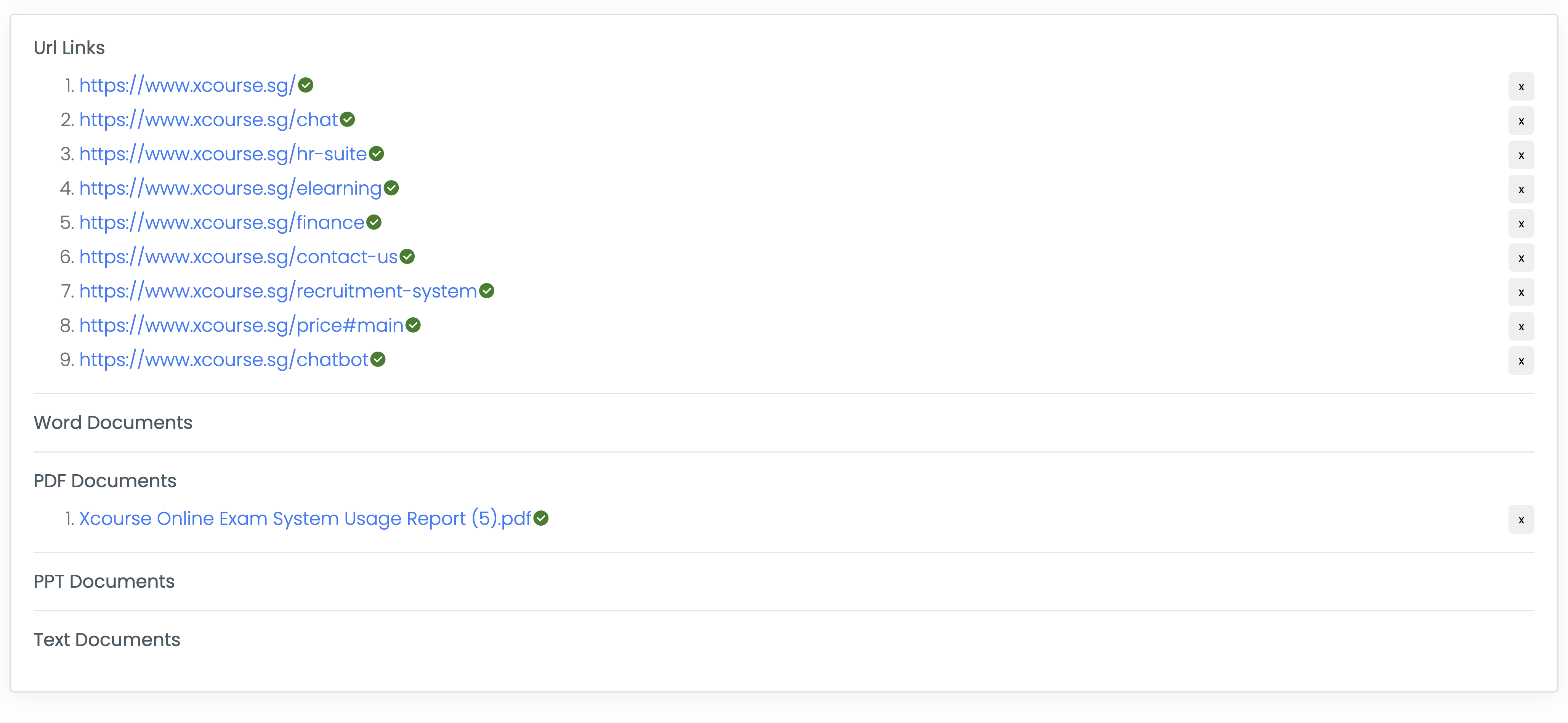Click green check icon beside Usage Report pdf
This screenshot has height=723, width=1568.
tap(541, 518)
